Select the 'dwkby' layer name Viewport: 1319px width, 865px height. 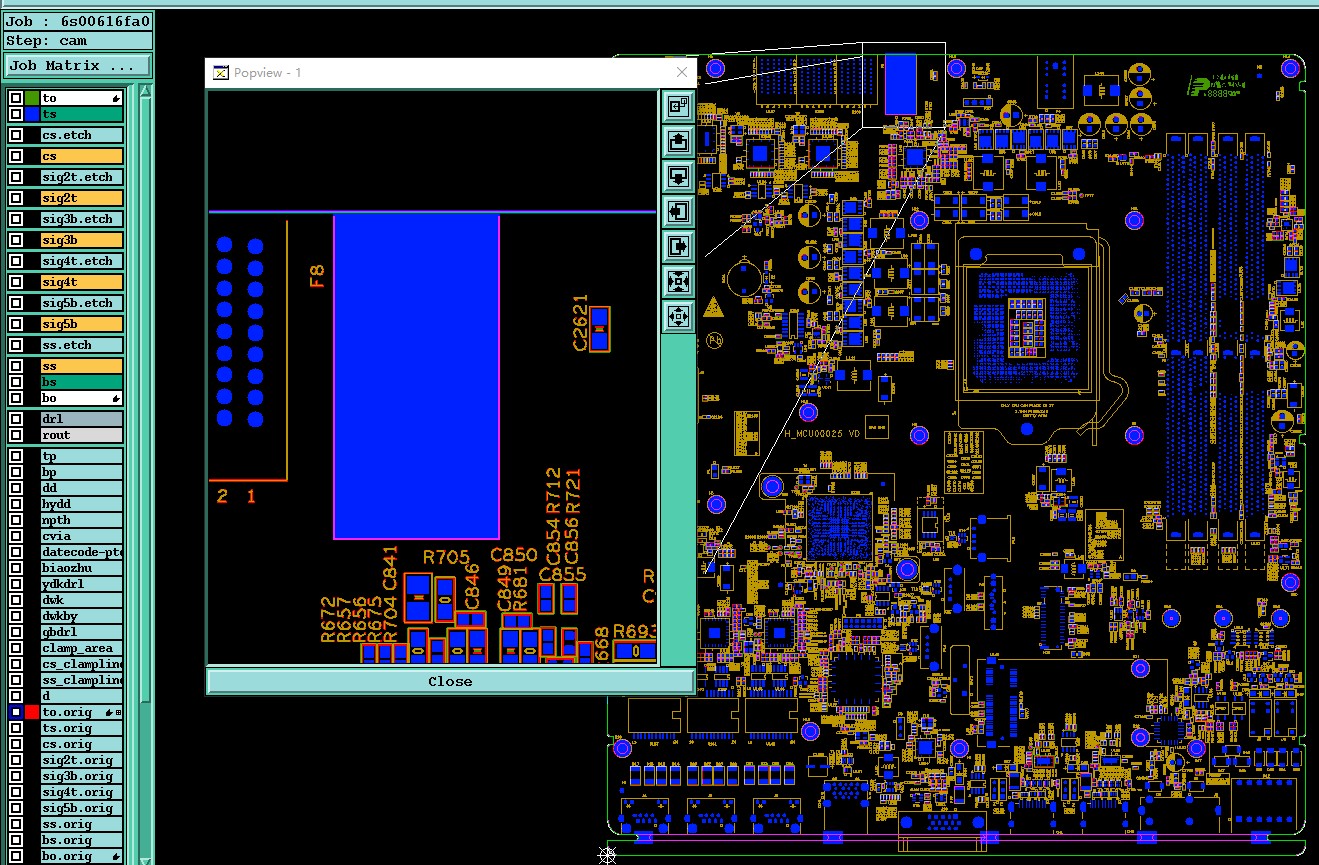(x=82, y=616)
